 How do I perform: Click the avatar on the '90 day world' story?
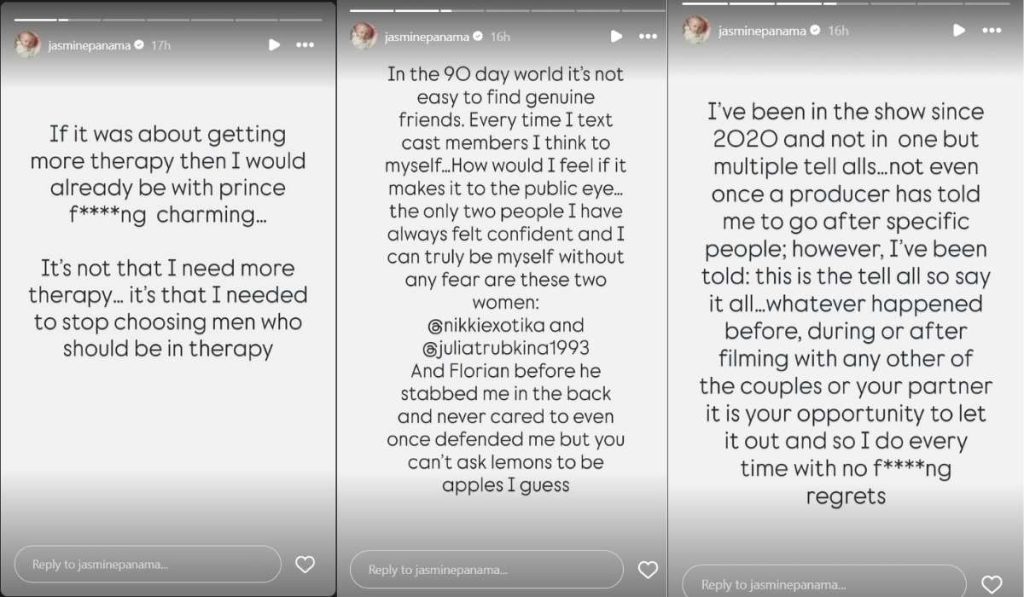[363, 36]
